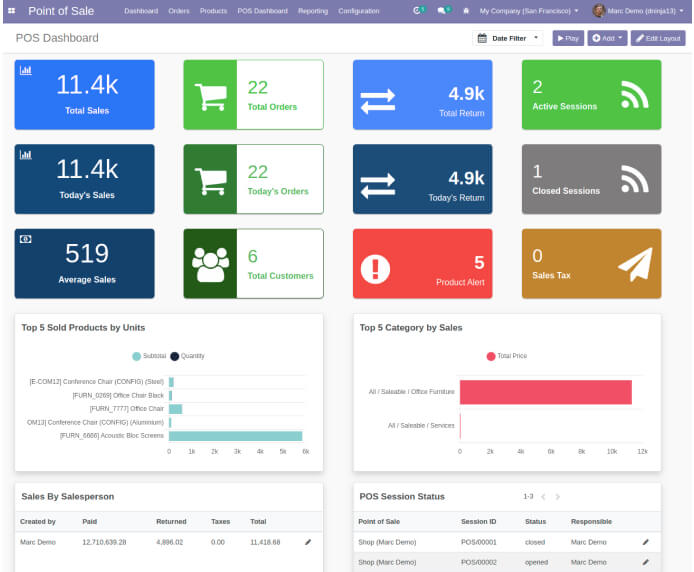The height and width of the screenshot is (572, 694).
Task: Click the edit pencil for POS/00001 session
Action: 645,541
